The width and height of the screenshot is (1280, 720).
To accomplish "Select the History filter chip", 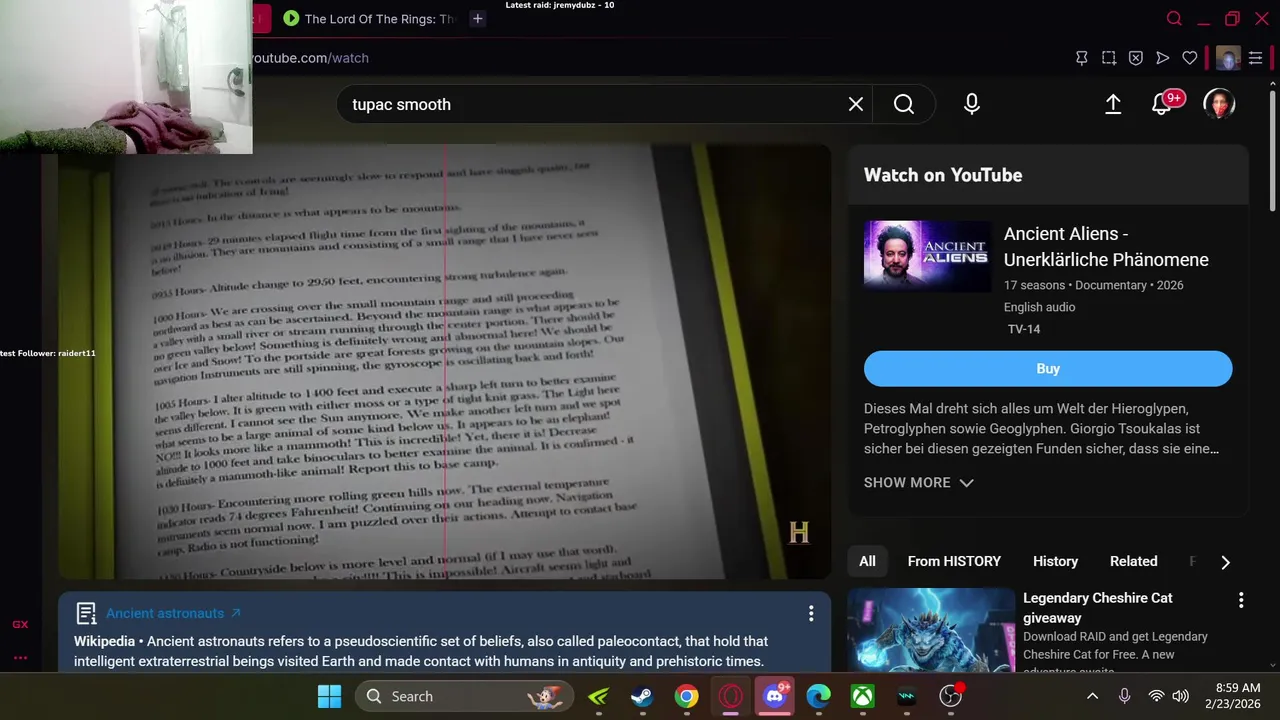I will (x=1055, y=561).
